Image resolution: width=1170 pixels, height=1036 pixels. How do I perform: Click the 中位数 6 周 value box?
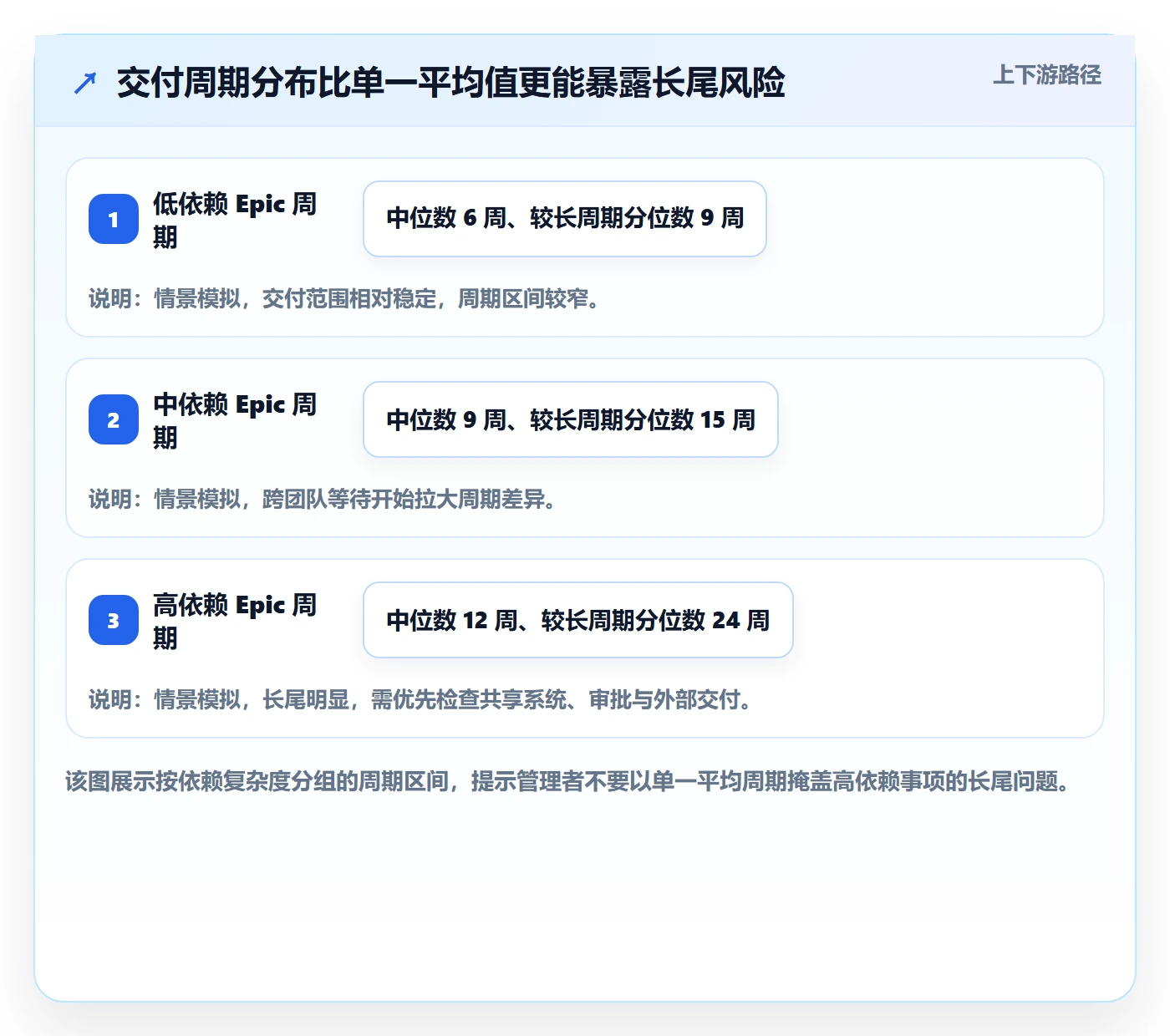(565, 219)
